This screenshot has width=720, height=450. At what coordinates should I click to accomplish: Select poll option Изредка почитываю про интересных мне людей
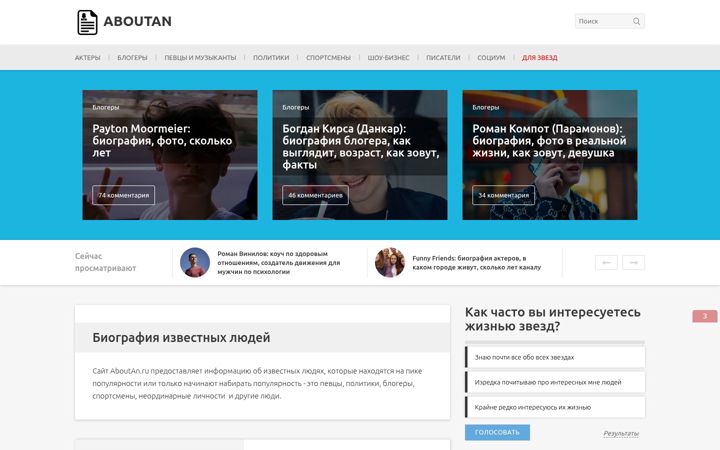click(x=555, y=382)
